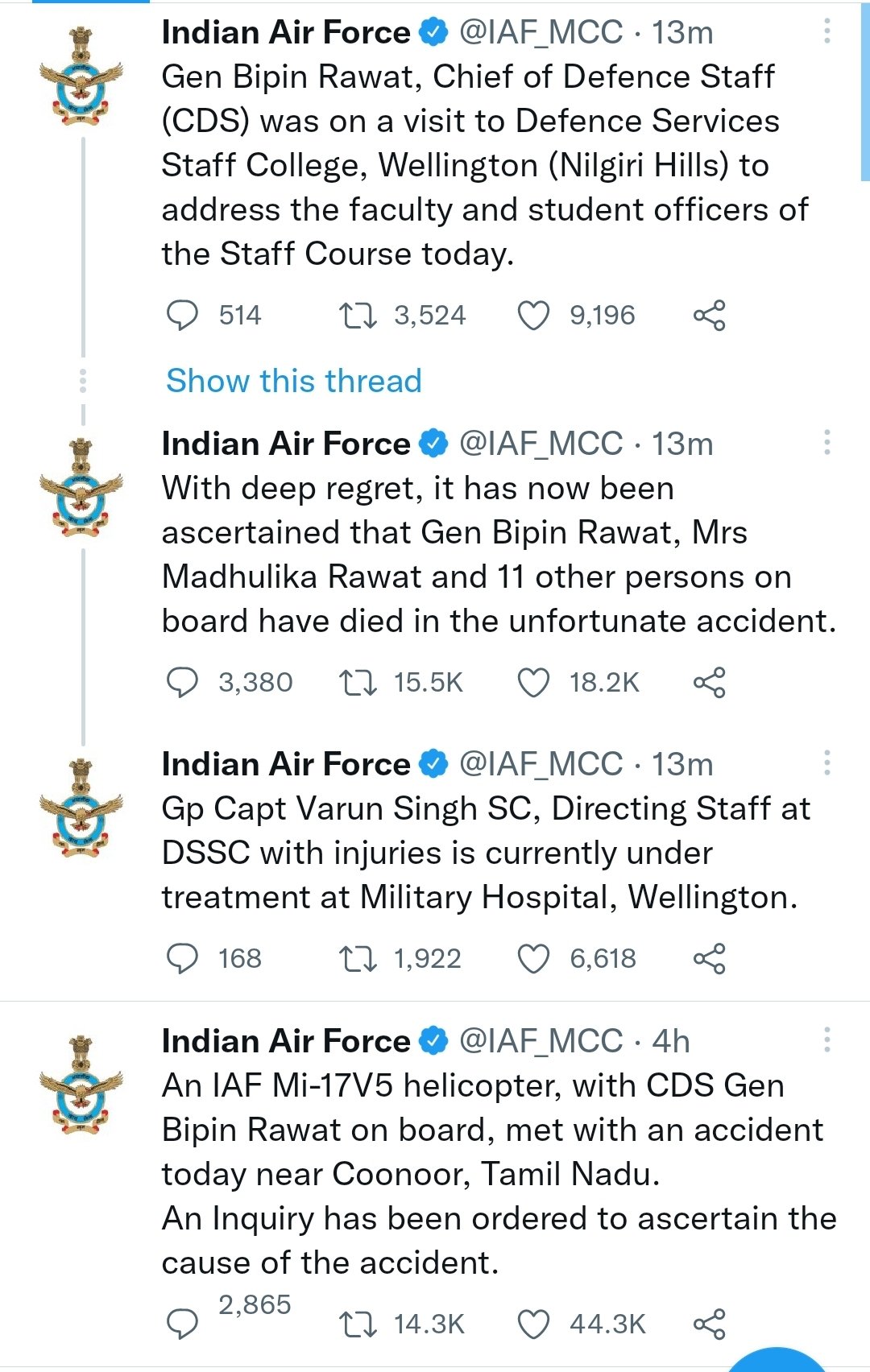Retweet the Gp Capt Varun Singh tweet
The height and width of the screenshot is (1372, 870).
358,959
